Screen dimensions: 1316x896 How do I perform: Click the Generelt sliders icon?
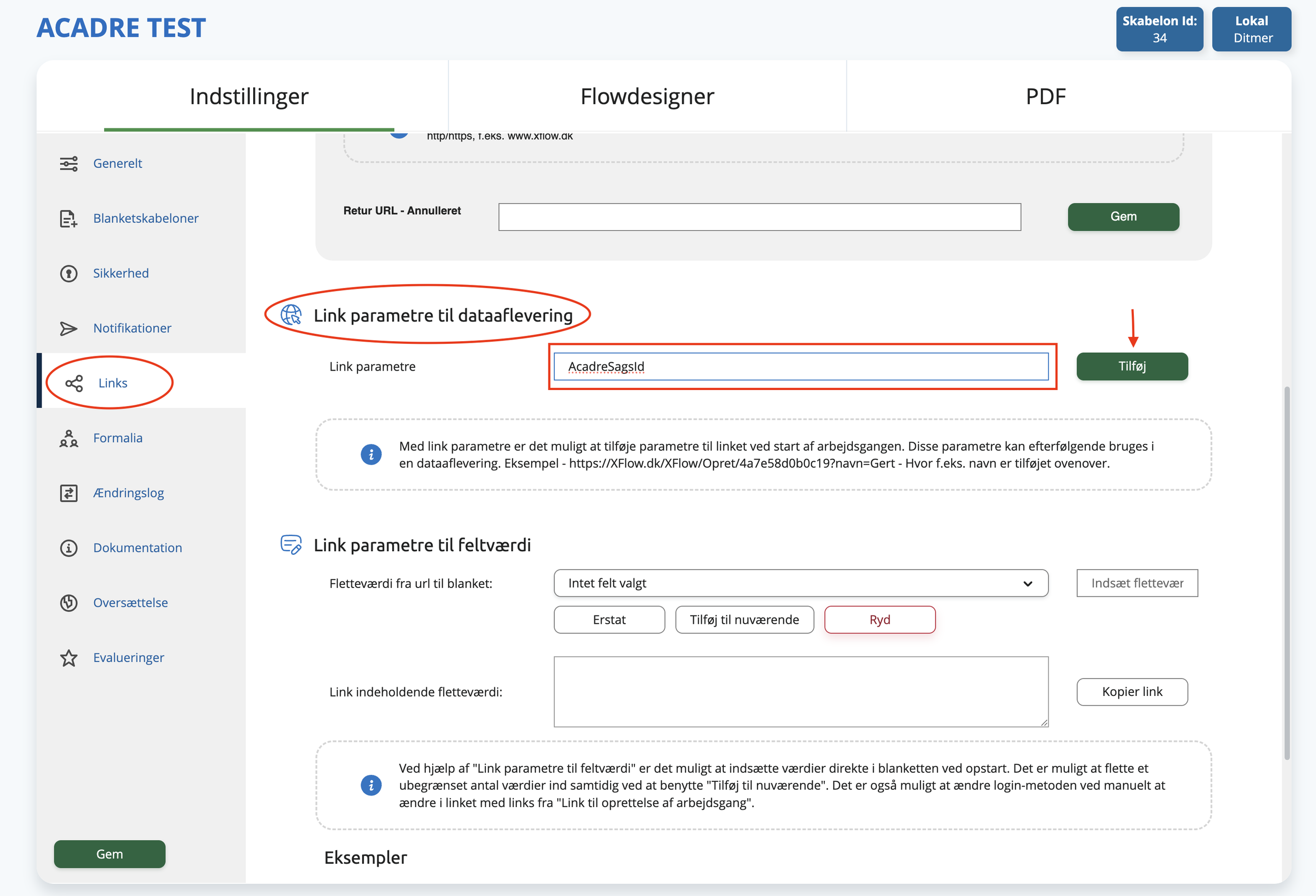[x=68, y=164]
